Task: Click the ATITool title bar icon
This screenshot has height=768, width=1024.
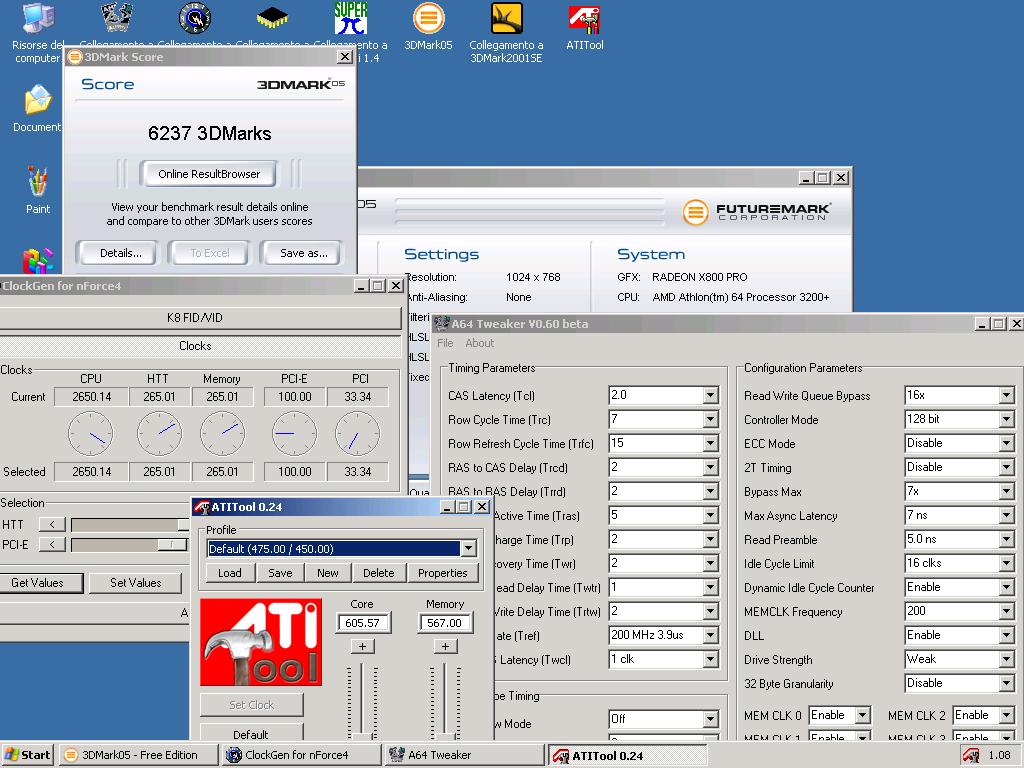Action: [x=201, y=507]
